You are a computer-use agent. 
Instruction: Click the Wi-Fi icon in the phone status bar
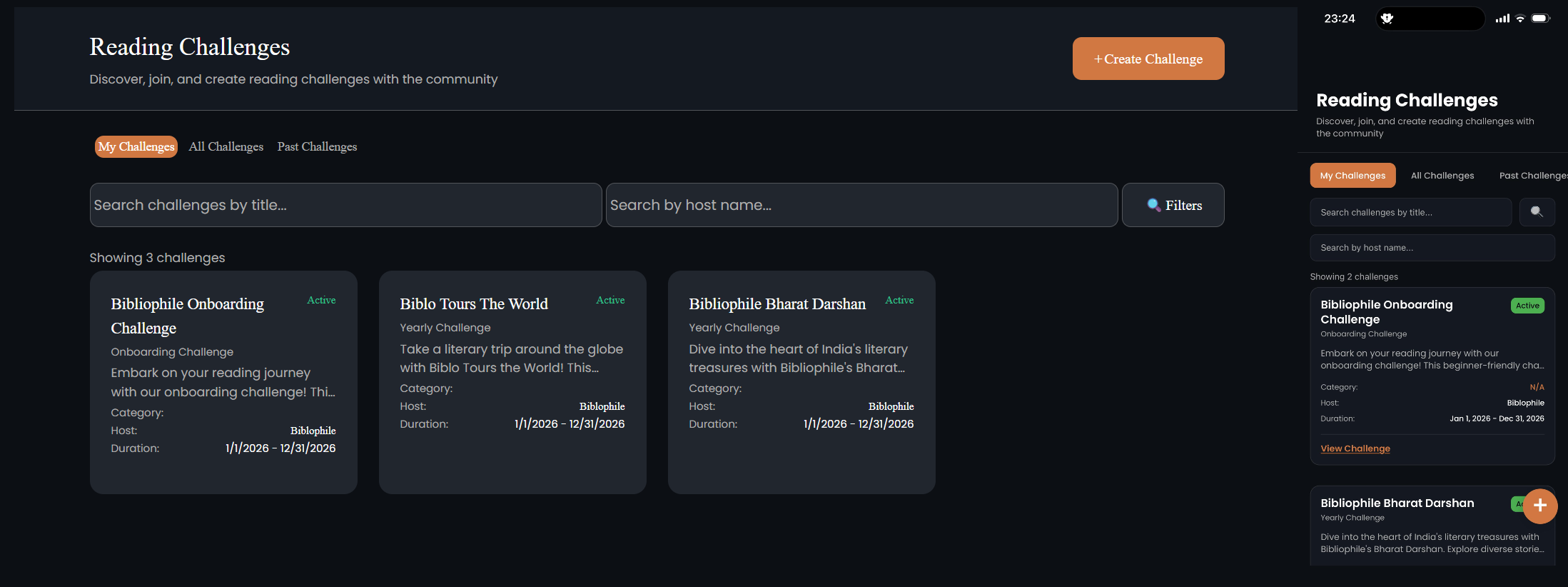coord(1520,19)
